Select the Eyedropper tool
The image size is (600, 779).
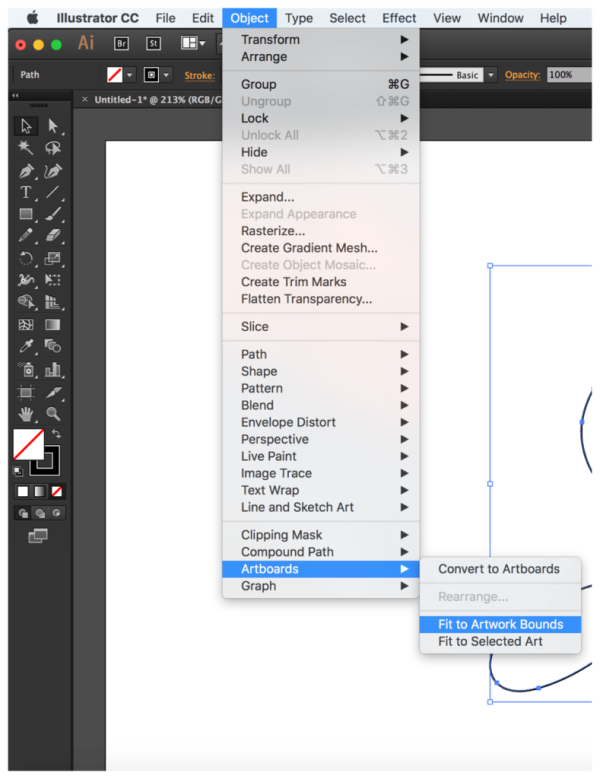(26, 346)
